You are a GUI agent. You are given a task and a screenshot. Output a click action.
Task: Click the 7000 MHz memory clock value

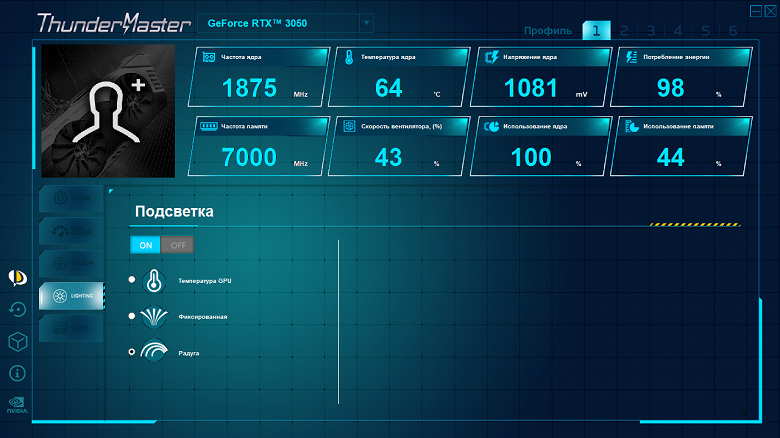pos(249,157)
